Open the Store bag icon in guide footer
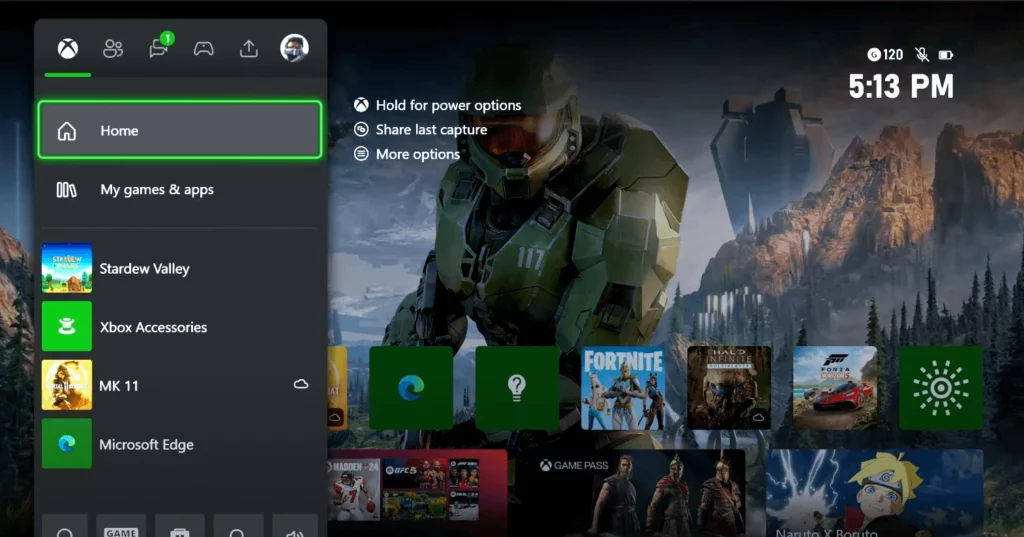Image resolution: width=1024 pixels, height=537 pixels. click(x=180, y=528)
